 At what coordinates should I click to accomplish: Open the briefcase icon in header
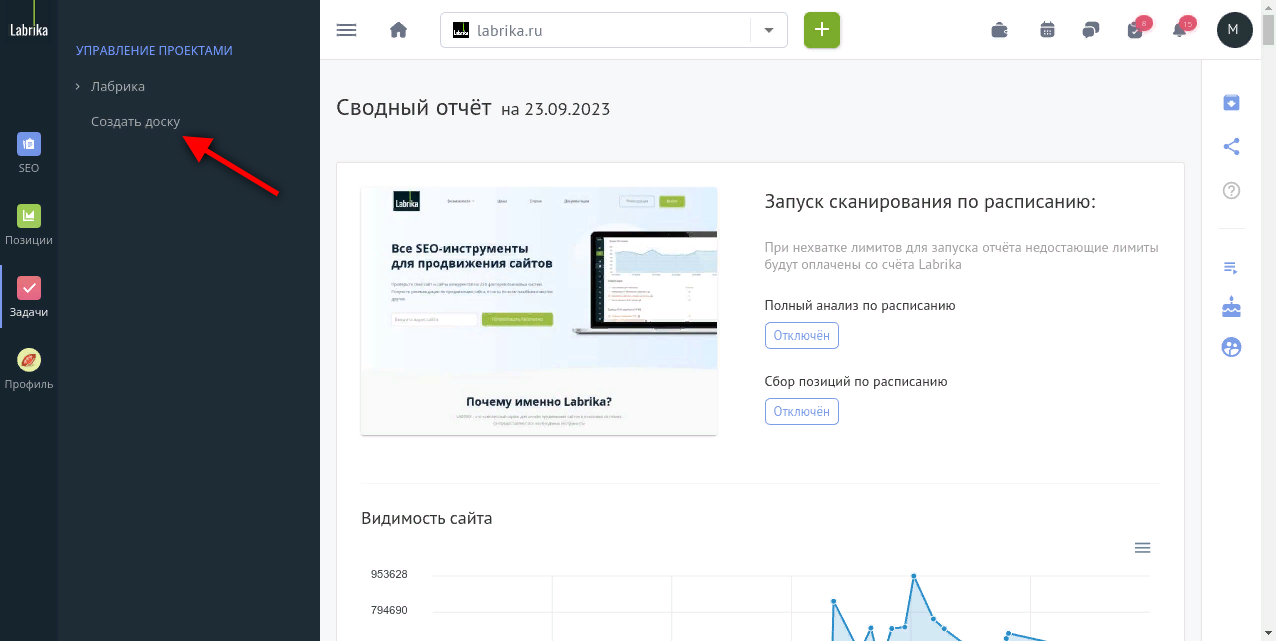(x=999, y=30)
